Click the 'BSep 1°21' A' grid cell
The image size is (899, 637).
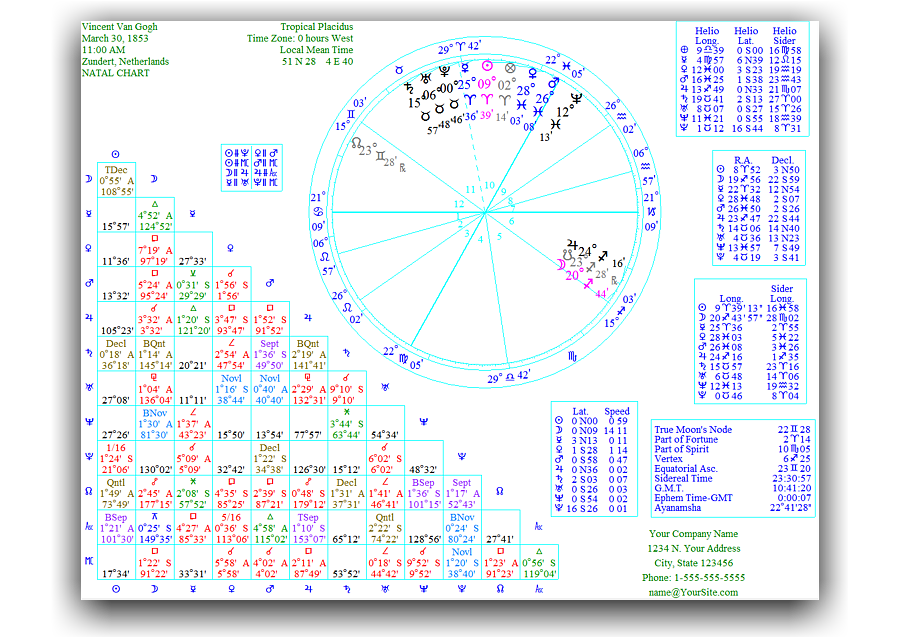(x=116, y=527)
